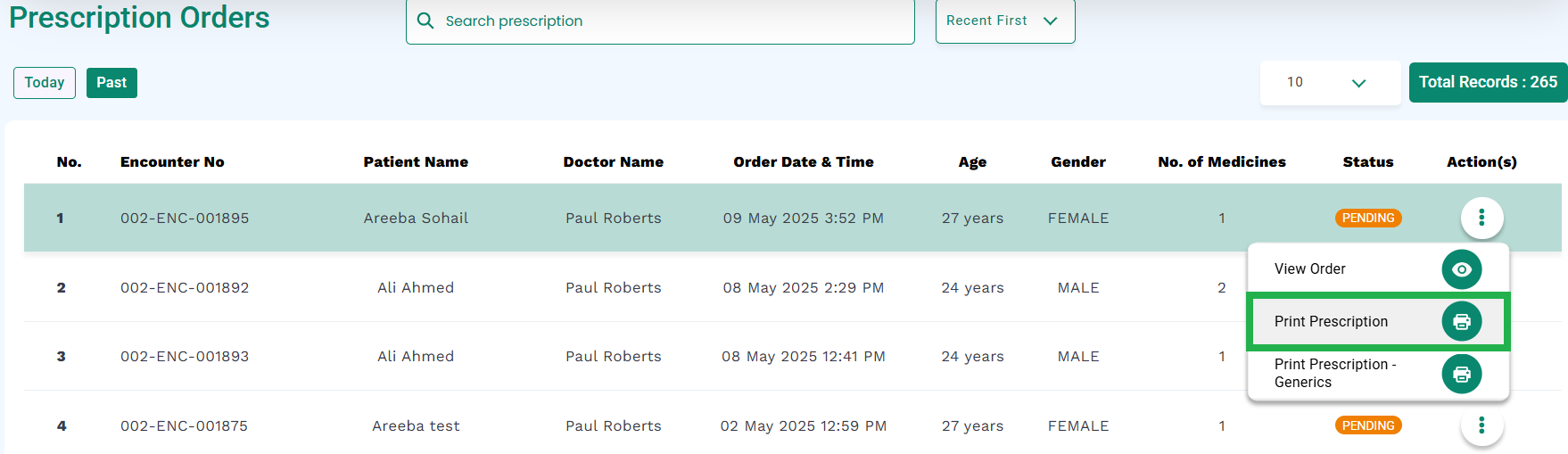
Task: Click printer icon beside Print Prescription
Action: pos(1461,321)
